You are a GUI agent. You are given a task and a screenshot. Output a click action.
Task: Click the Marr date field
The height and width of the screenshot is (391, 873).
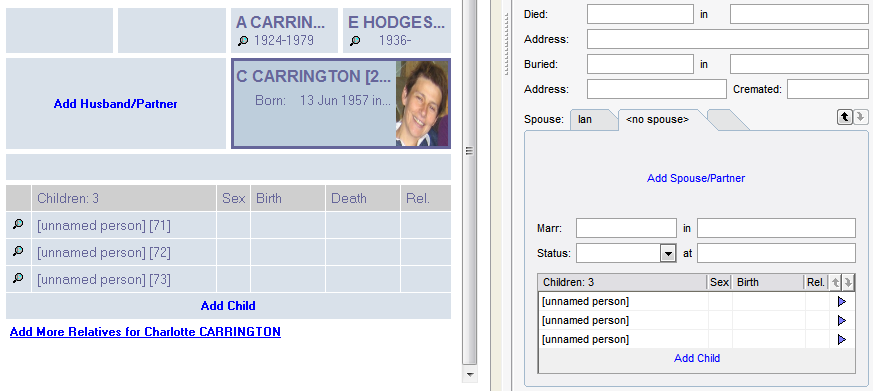click(x=626, y=228)
